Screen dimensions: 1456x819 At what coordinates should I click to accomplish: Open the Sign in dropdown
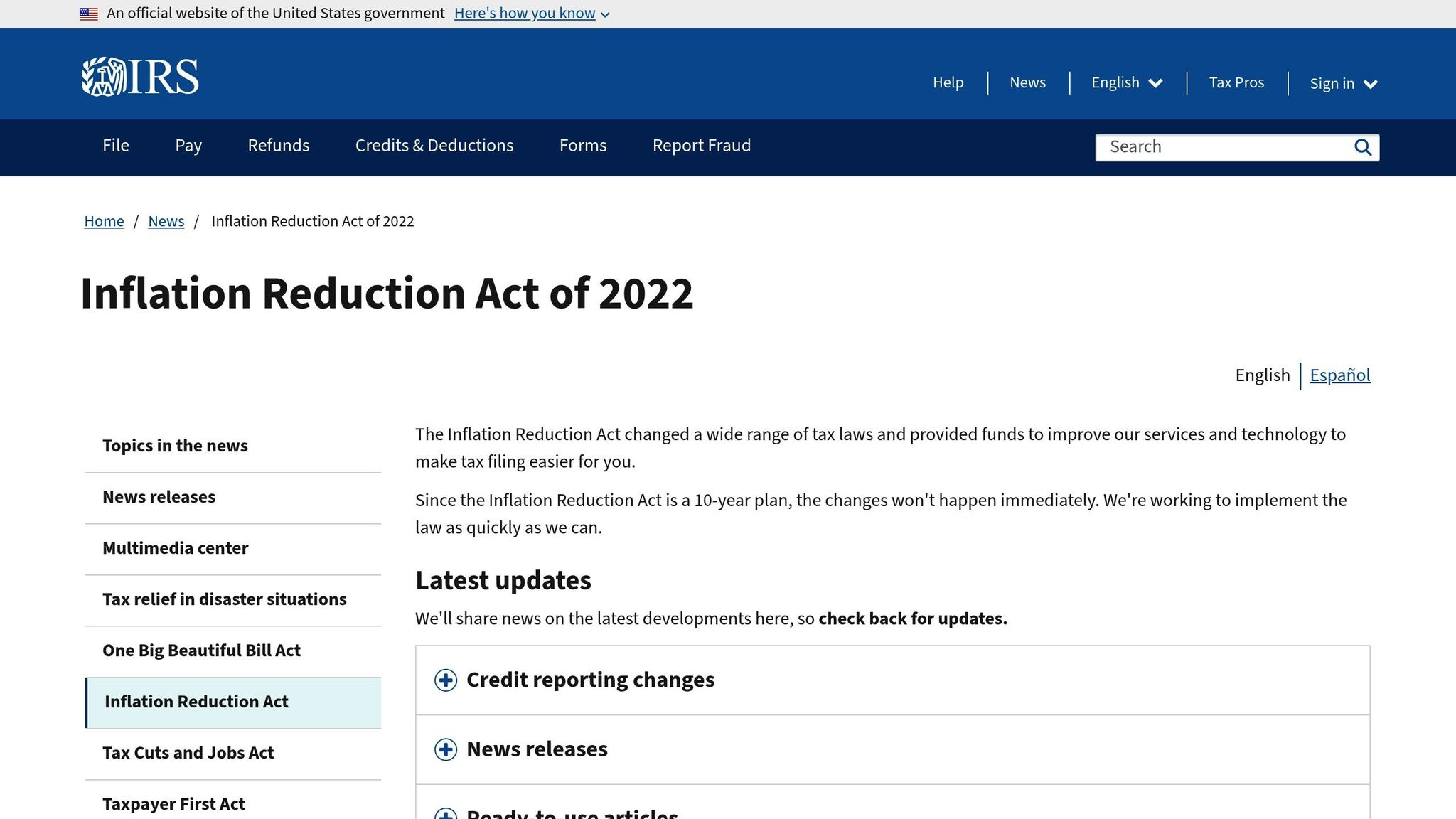click(1342, 83)
